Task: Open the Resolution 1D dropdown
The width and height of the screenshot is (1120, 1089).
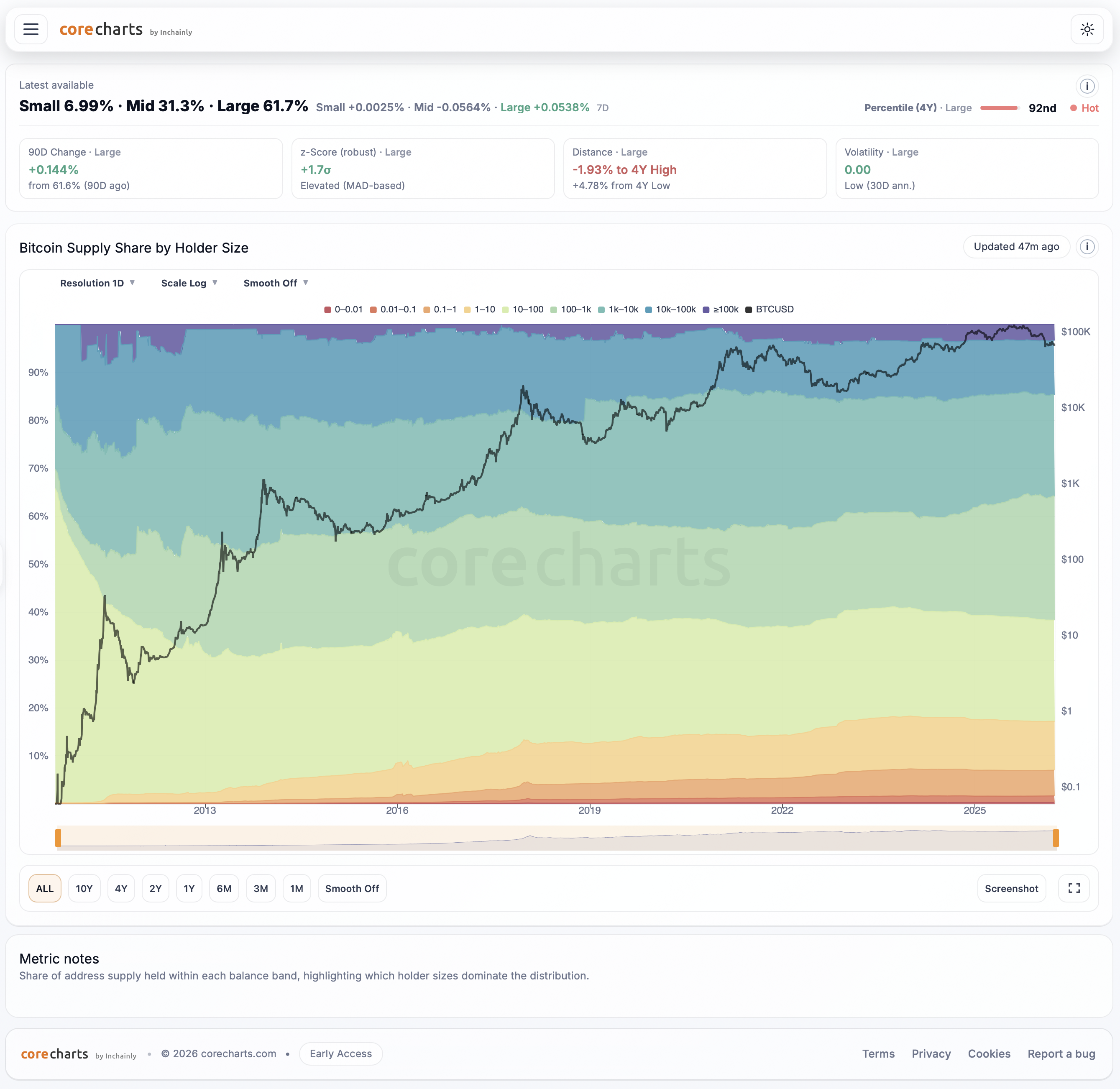Action: [x=97, y=283]
